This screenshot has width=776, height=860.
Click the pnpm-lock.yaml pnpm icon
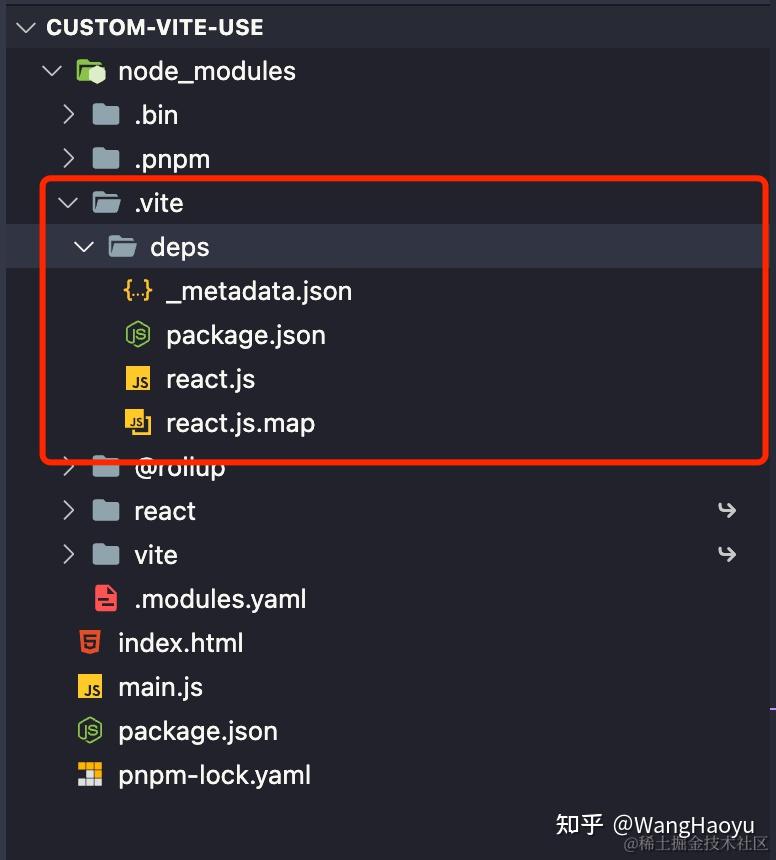click(90, 774)
